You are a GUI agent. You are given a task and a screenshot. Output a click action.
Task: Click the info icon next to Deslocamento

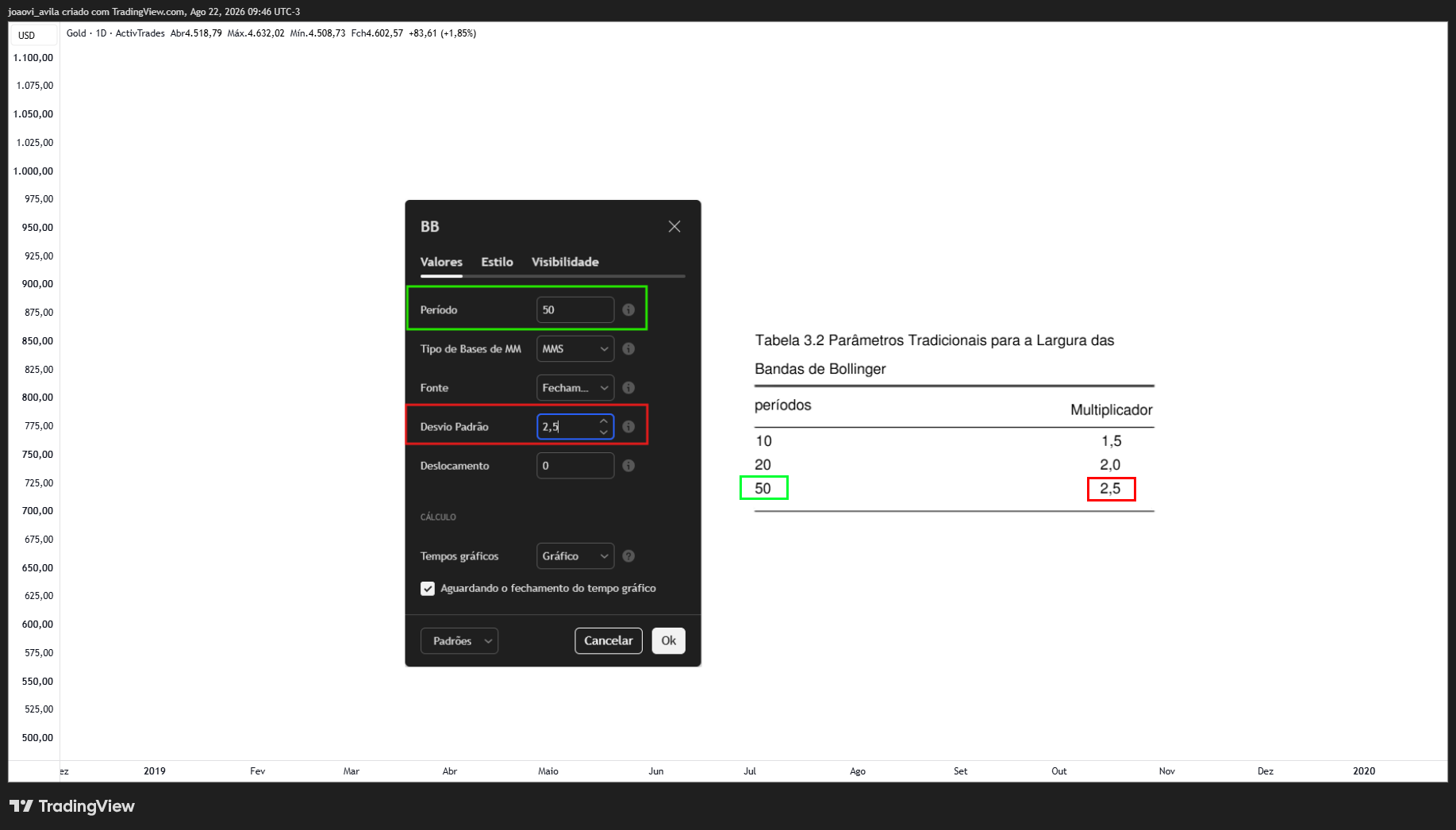pyautogui.click(x=628, y=466)
